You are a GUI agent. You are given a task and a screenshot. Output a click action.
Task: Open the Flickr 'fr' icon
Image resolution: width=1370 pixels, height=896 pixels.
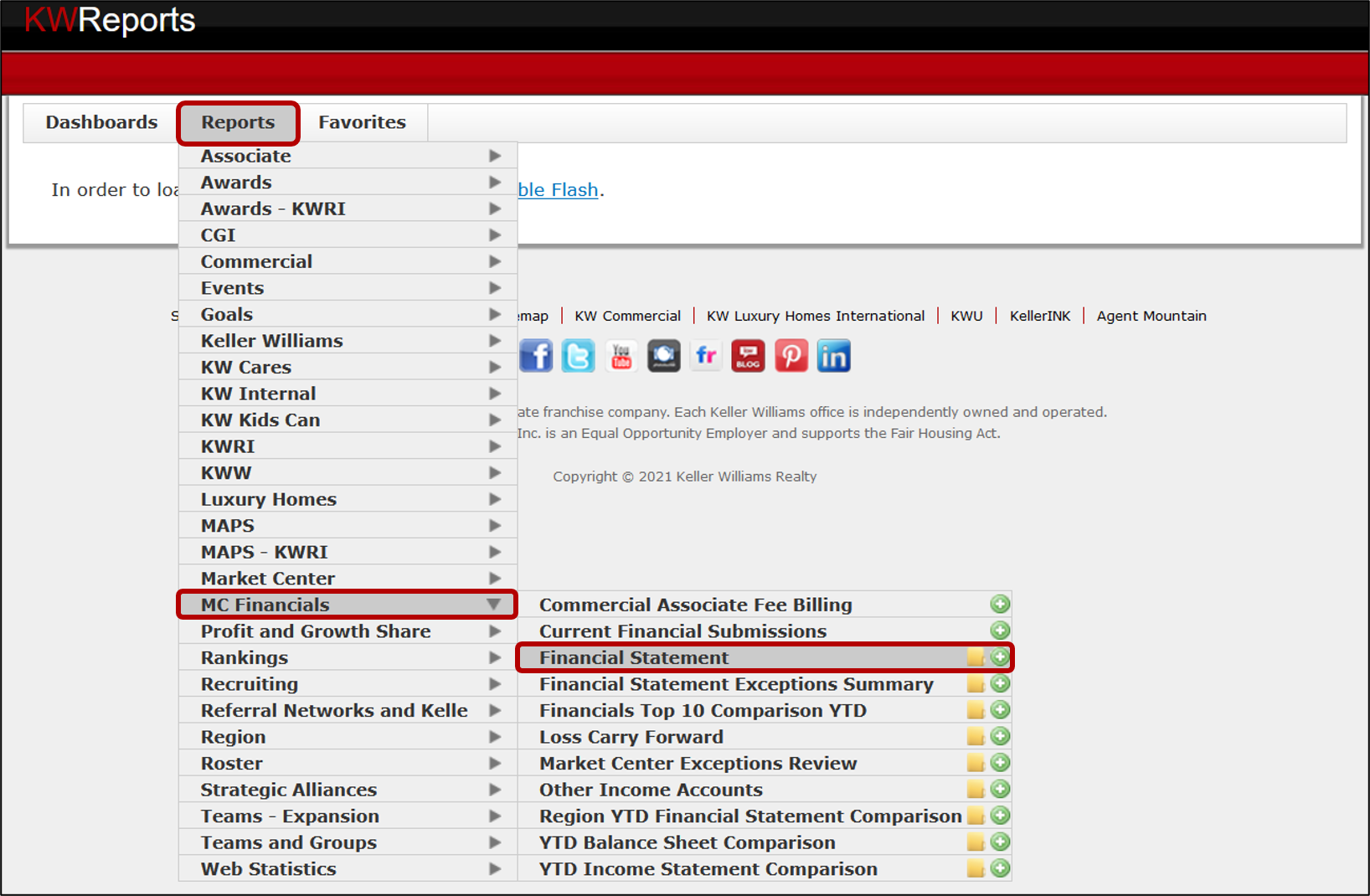coord(706,356)
